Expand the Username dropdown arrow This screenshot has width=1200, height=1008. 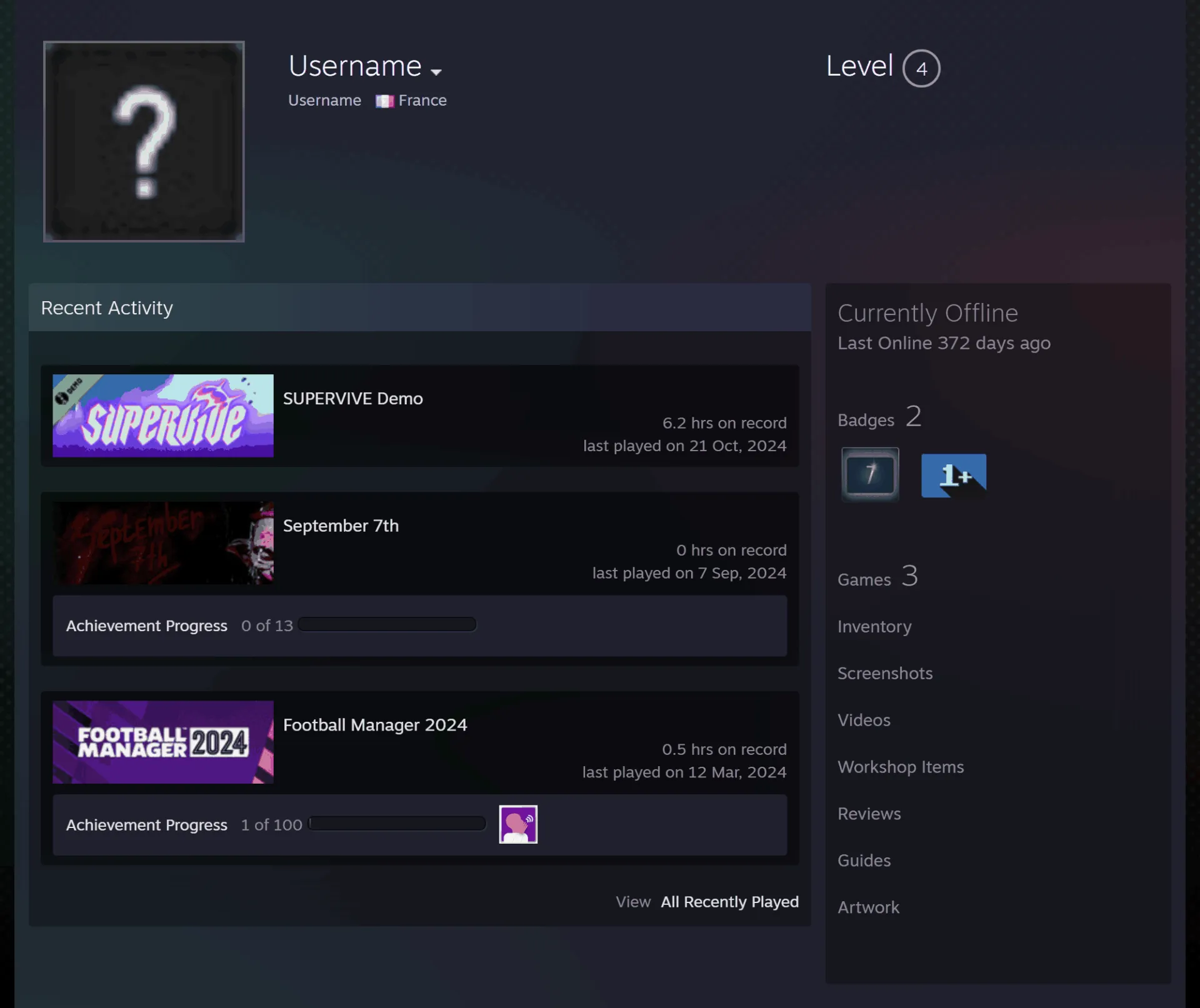pos(436,72)
